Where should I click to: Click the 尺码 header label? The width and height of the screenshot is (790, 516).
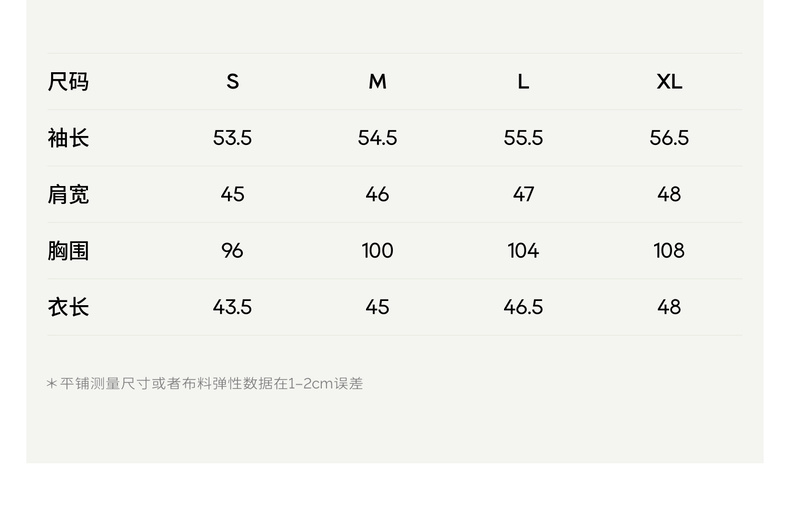(x=68, y=82)
